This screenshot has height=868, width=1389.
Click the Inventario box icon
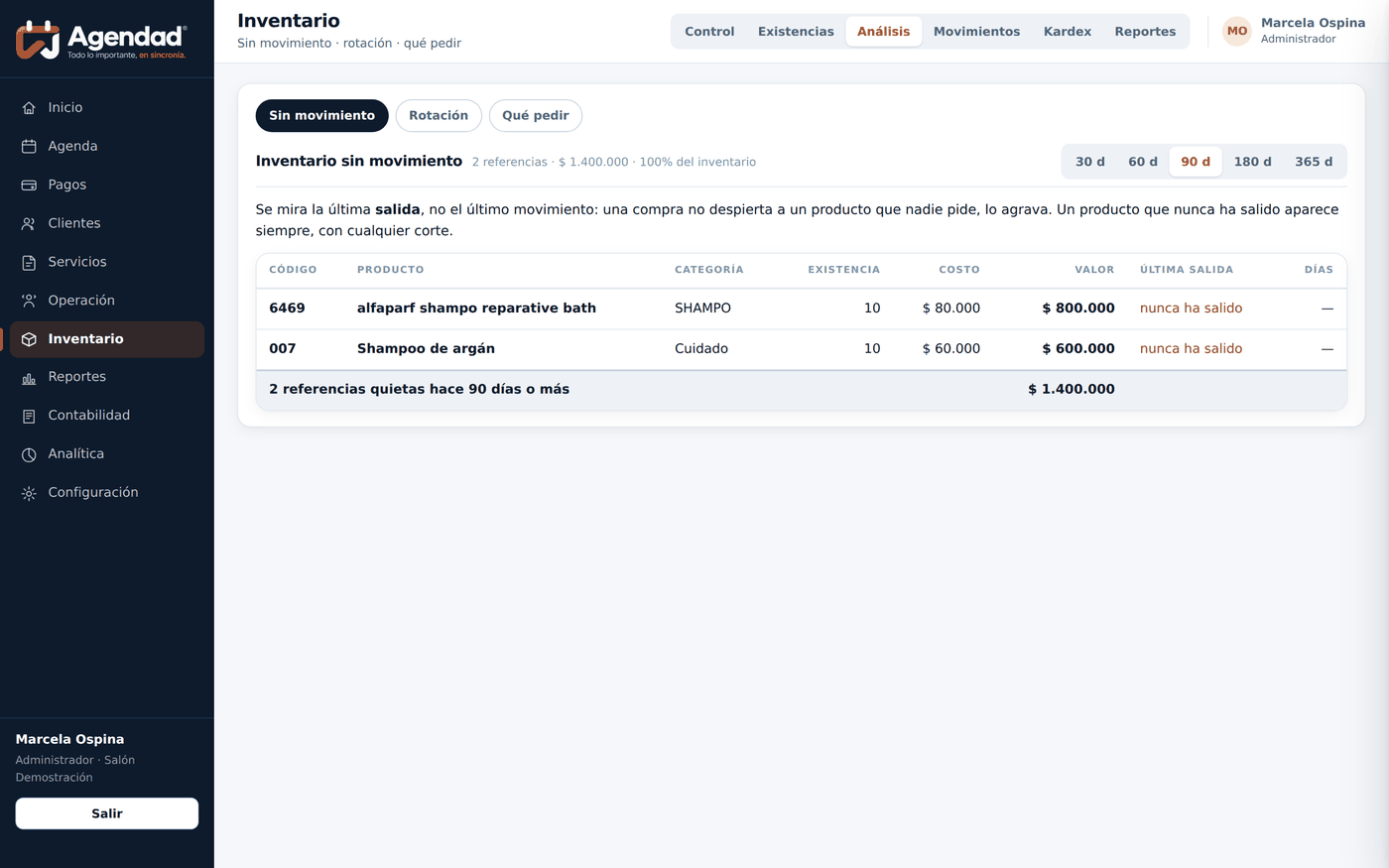pos(29,339)
